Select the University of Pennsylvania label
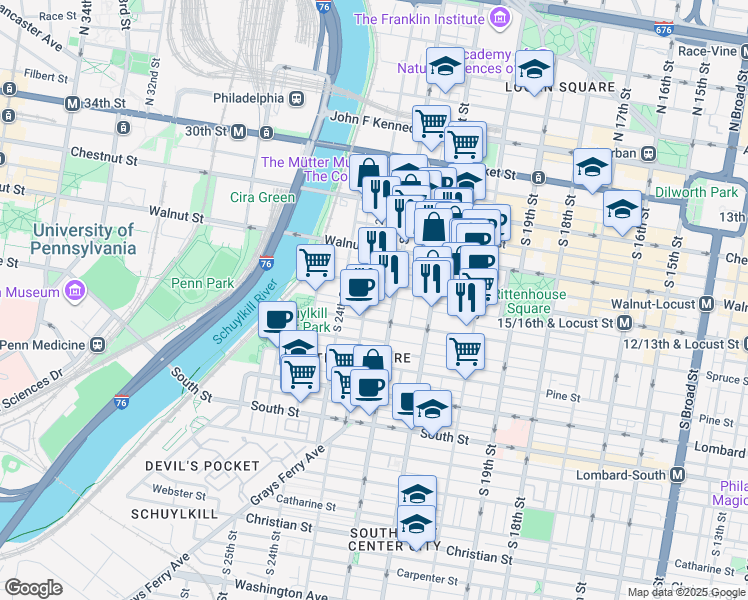 (x=83, y=239)
